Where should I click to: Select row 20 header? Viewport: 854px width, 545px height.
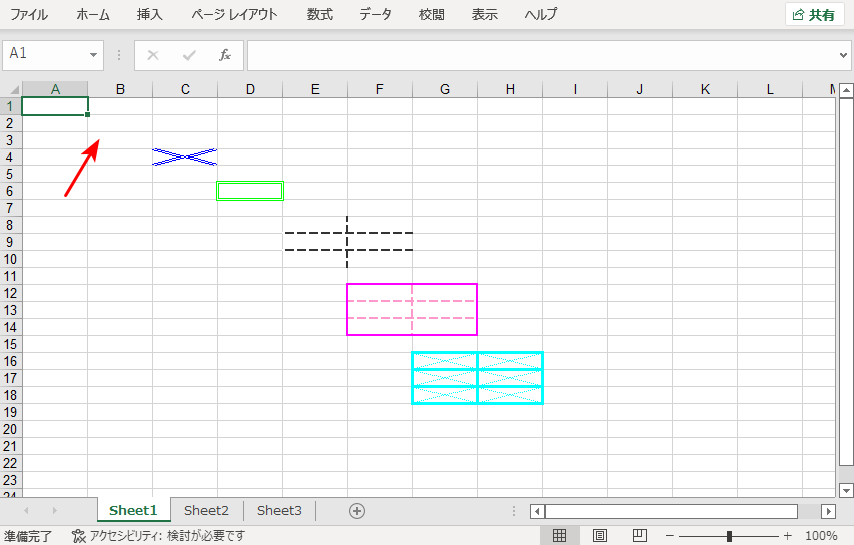[10, 429]
